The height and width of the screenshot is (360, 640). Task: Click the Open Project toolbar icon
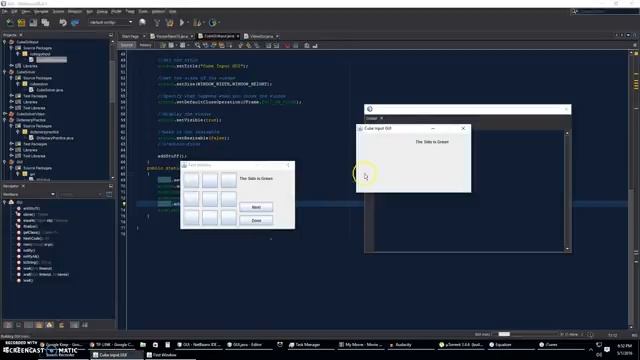33,22
